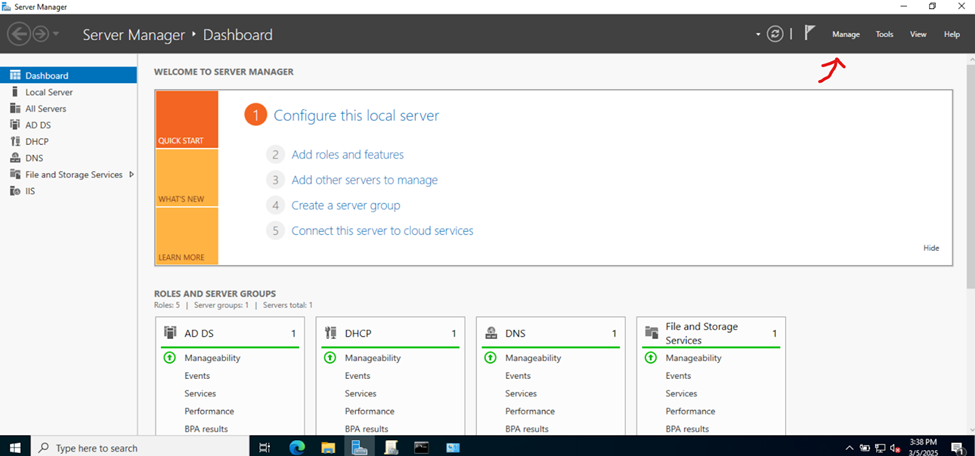Click the IIS sidebar icon
The image size is (975, 456).
pyautogui.click(x=16, y=191)
